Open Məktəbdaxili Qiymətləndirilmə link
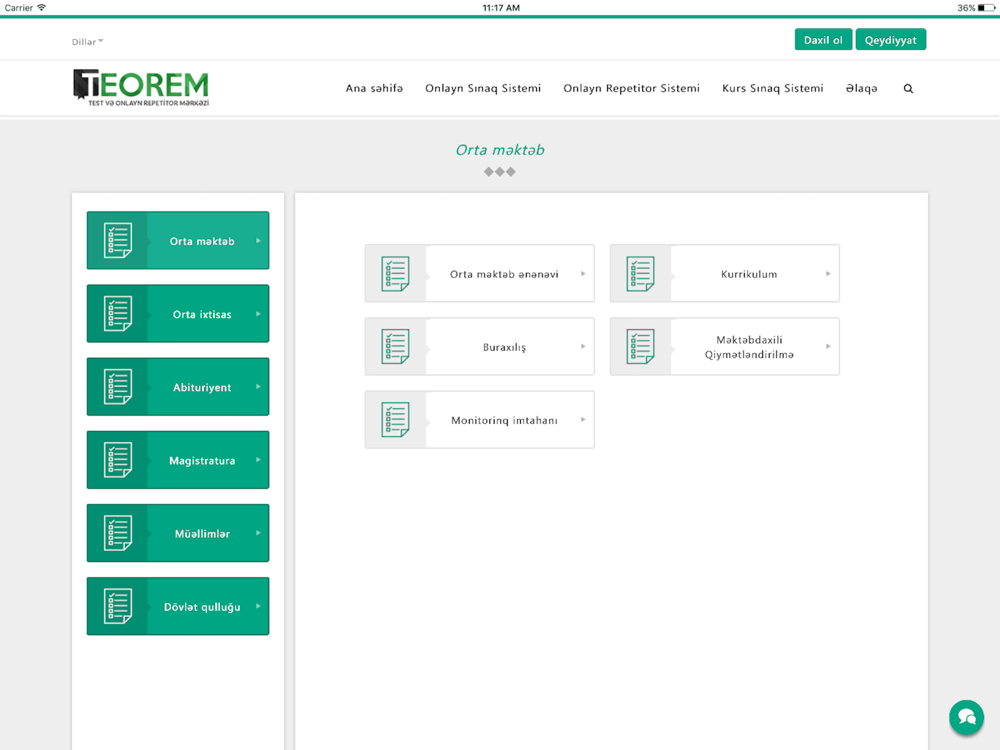This screenshot has width=1000, height=750. point(749,347)
